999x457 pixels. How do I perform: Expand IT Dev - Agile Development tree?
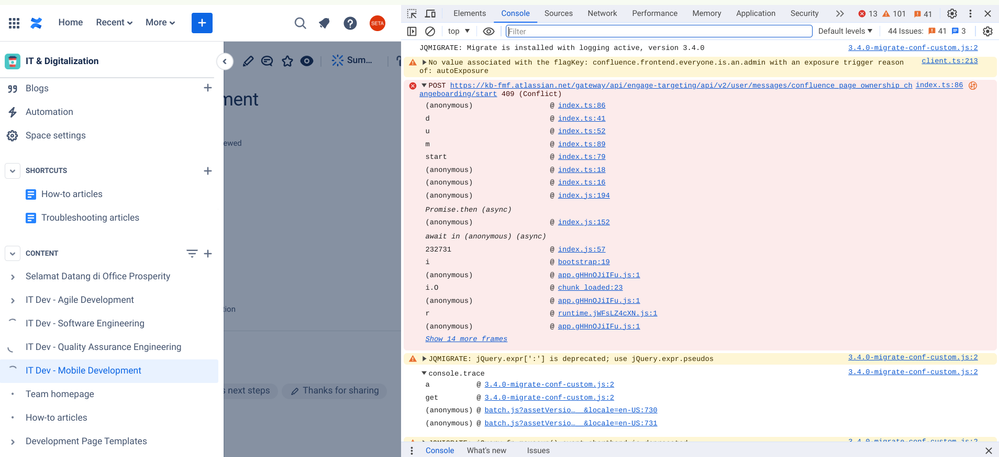(12, 300)
